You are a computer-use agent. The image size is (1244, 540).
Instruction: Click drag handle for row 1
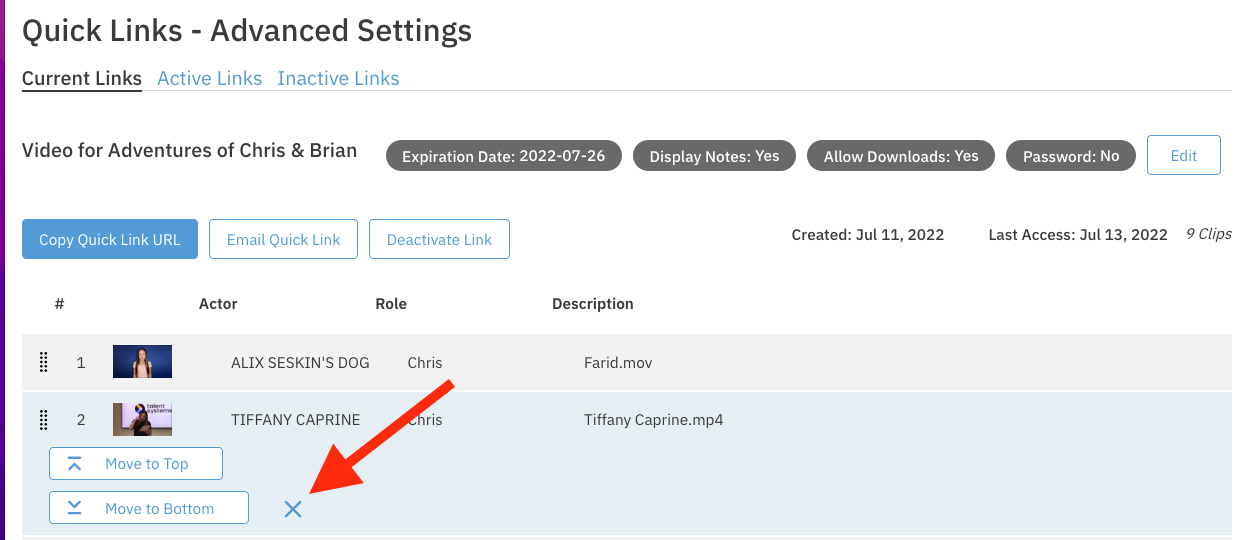44,362
